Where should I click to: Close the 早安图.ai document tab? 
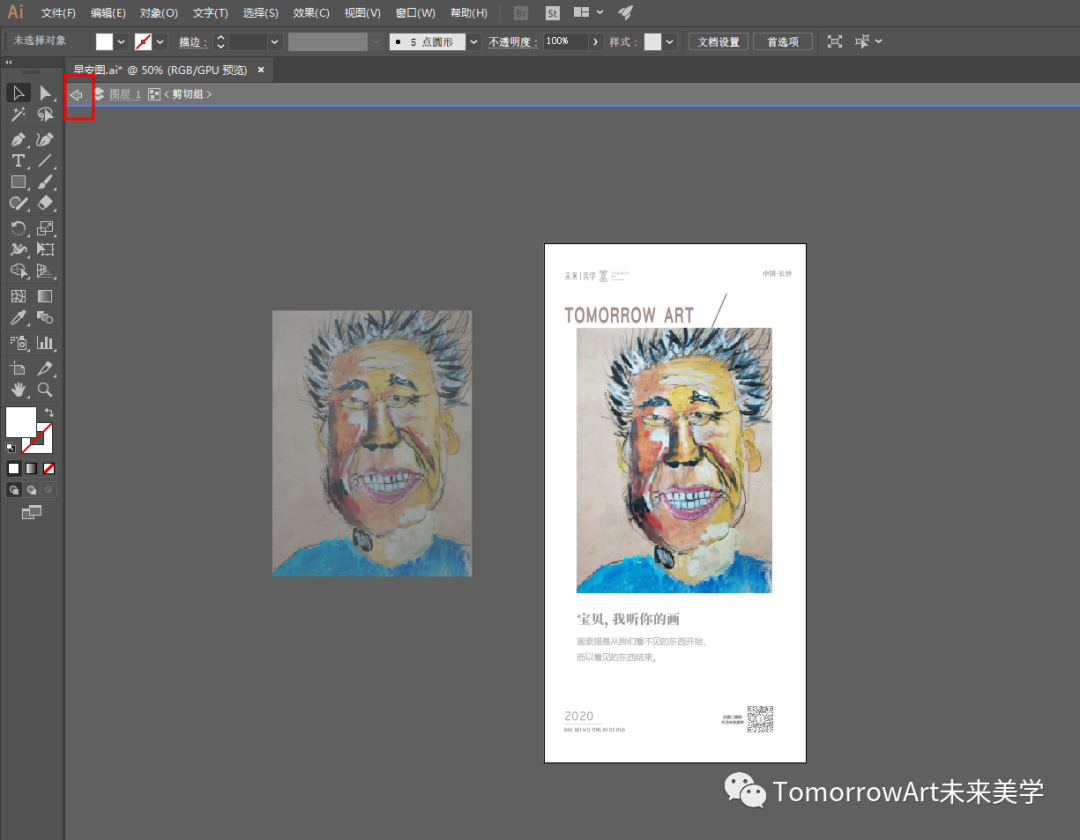(261, 70)
